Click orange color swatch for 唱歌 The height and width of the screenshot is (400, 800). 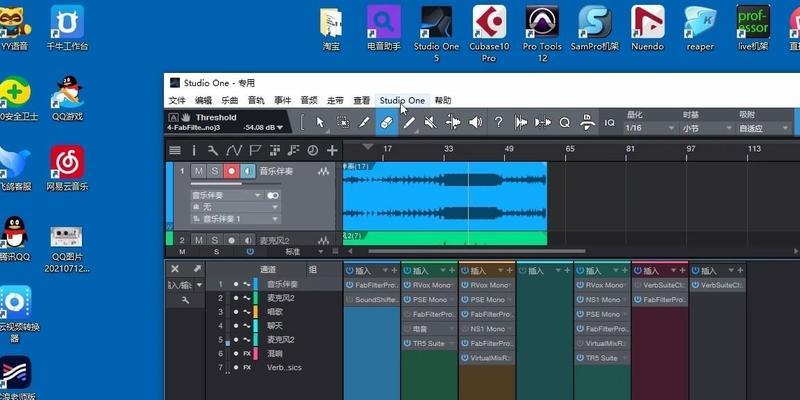tap(256, 312)
